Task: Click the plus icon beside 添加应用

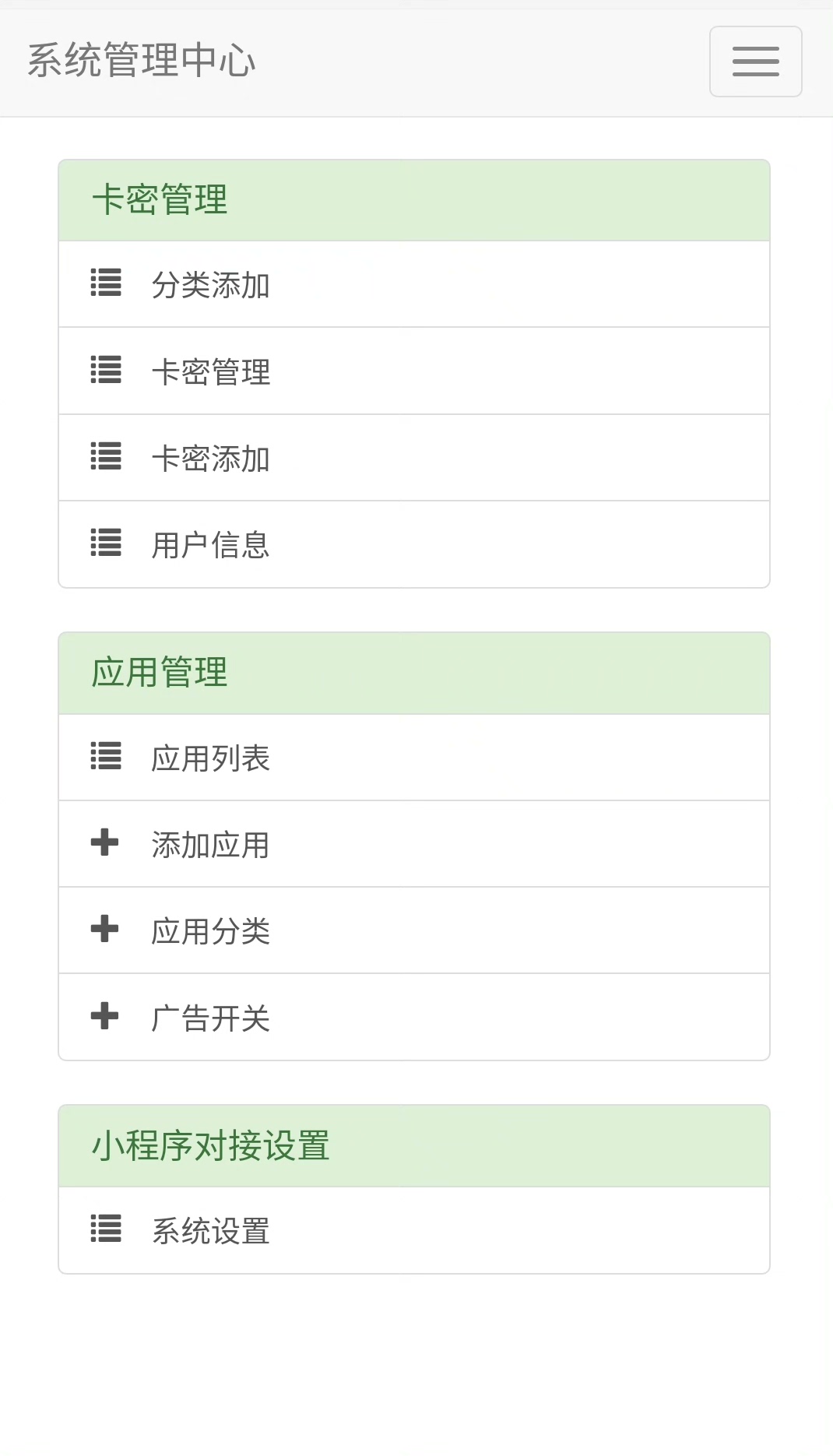Action: pos(105,842)
